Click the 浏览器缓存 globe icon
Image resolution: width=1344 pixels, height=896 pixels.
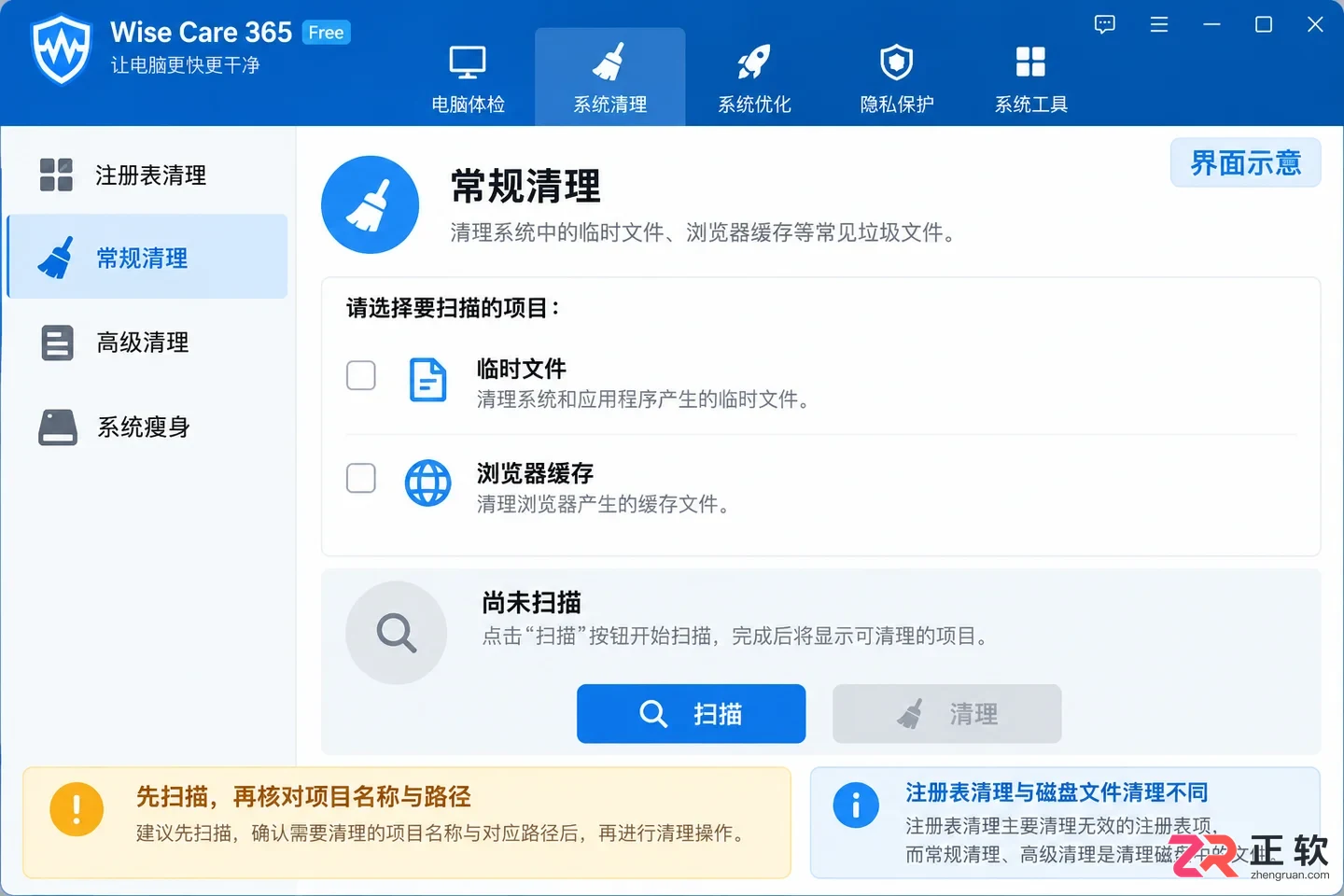(427, 483)
